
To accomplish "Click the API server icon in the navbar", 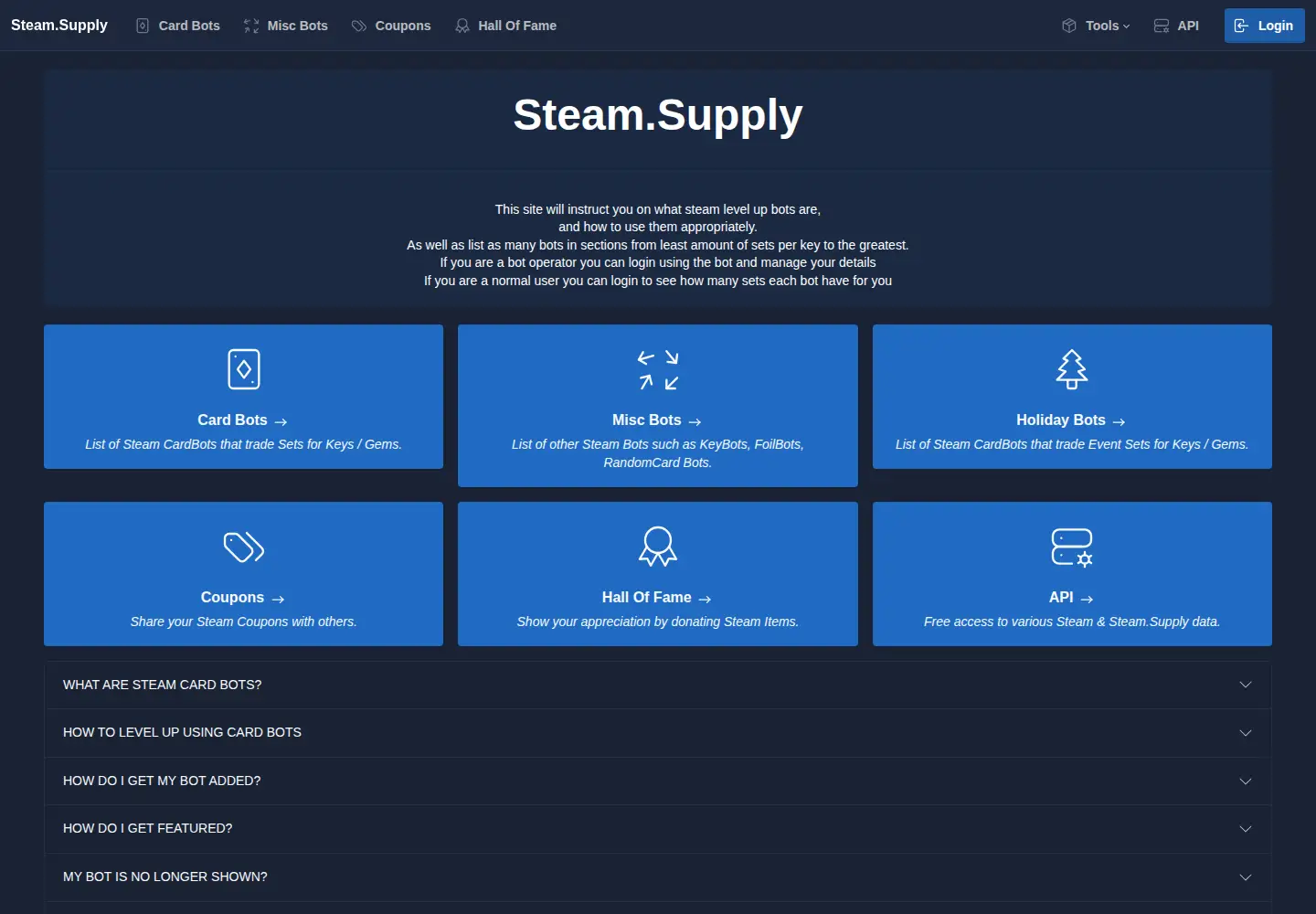I will point(1162,26).
